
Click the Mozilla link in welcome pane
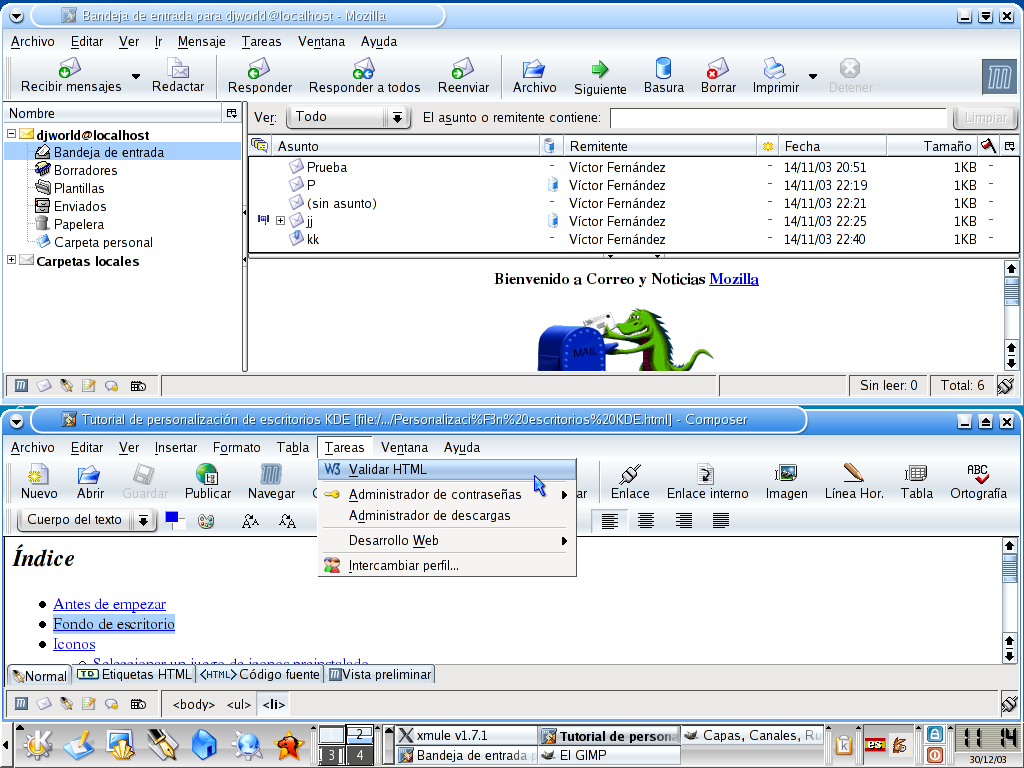[733, 280]
